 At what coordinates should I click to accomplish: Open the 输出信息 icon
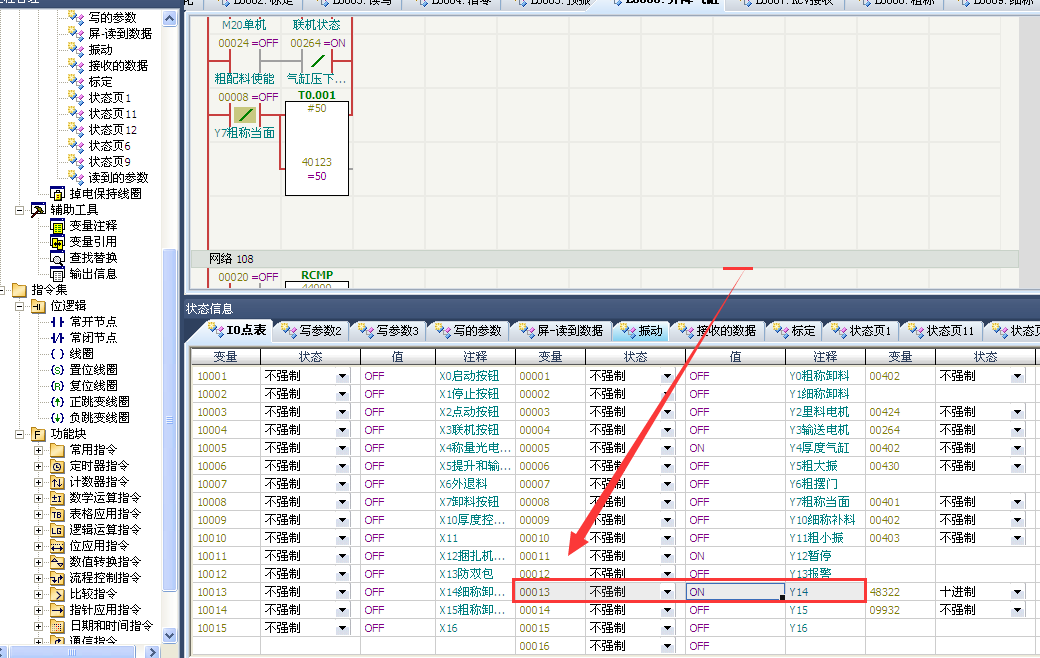pyautogui.click(x=57, y=273)
